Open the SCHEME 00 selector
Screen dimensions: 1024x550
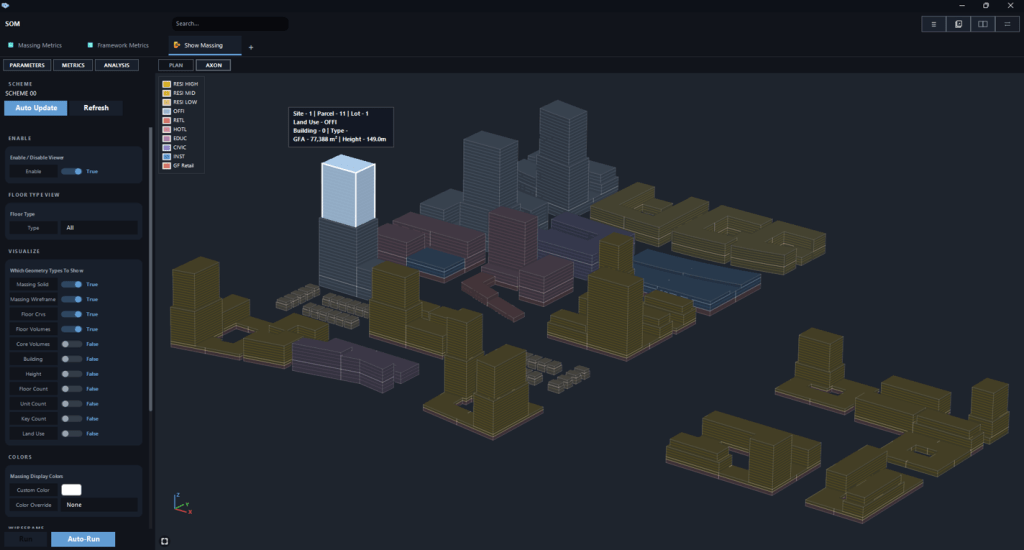pyautogui.click(x=21, y=93)
